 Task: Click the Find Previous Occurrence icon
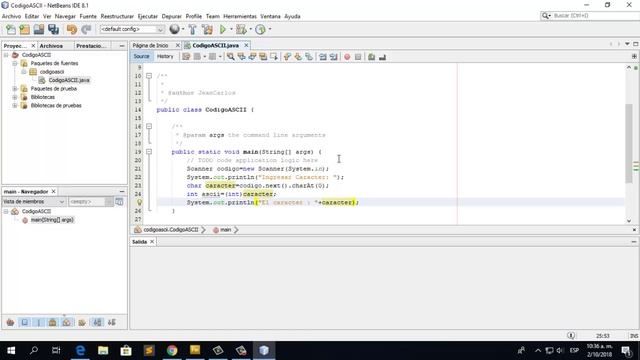point(242,57)
